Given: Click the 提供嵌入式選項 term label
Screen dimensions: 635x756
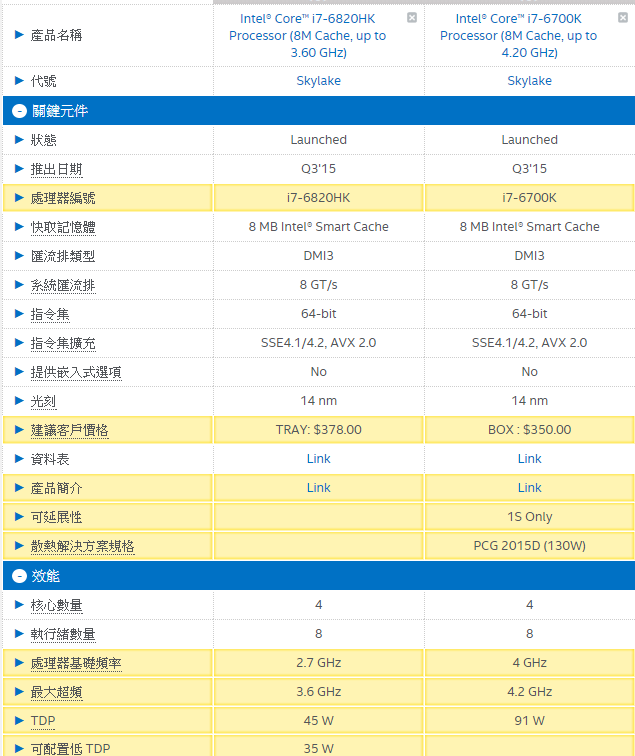Looking at the screenshot, I should (76, 372).
